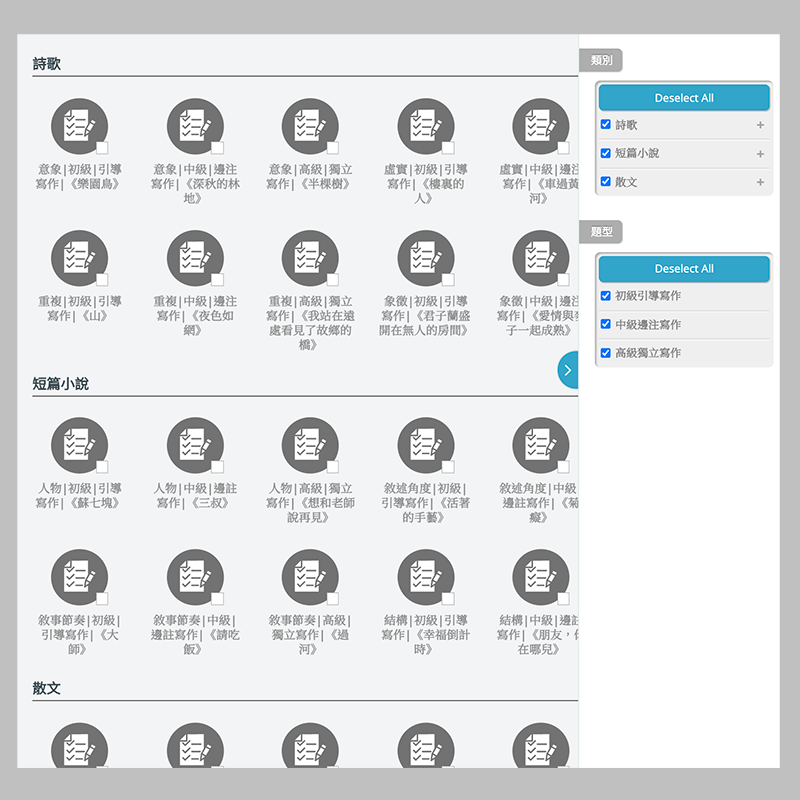Expand the 短篇小說 subcategories
The width and height of the screenshot is (800, 800).
click(x=760, y=154)
